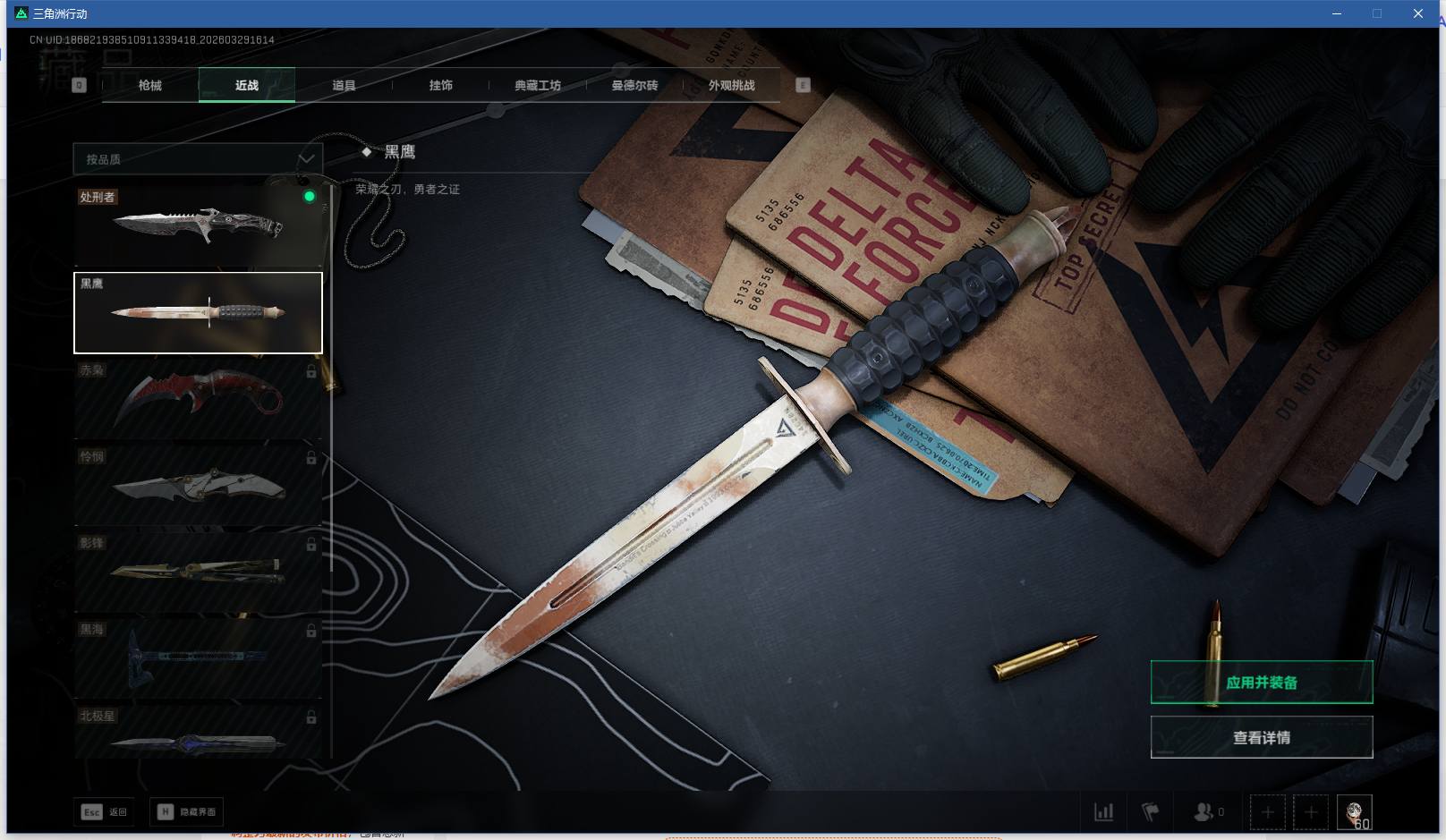Click the Esc 返回 button
Screen dimensions: 1446x840
tap(105, 812)
